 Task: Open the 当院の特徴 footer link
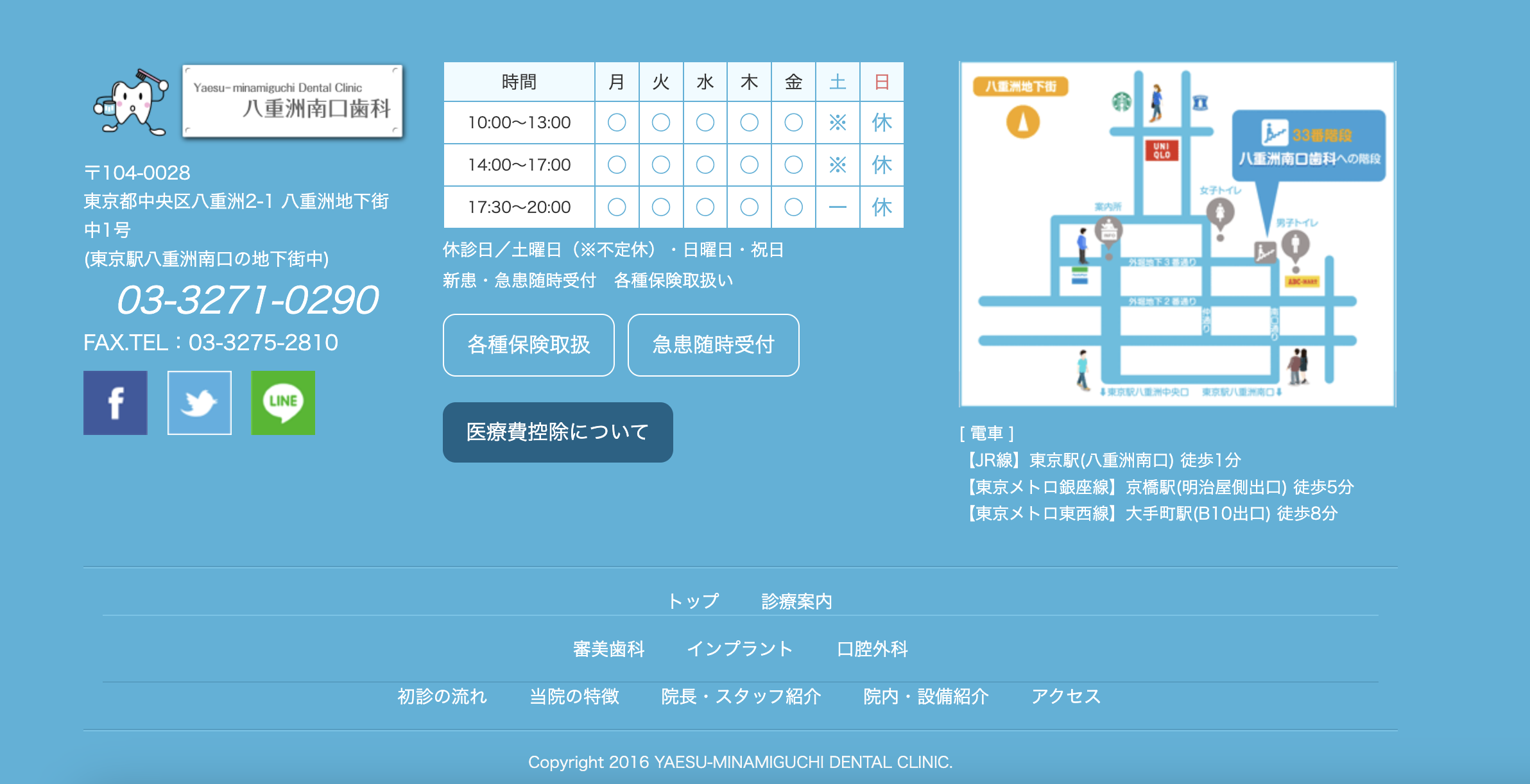click(574, 696)
